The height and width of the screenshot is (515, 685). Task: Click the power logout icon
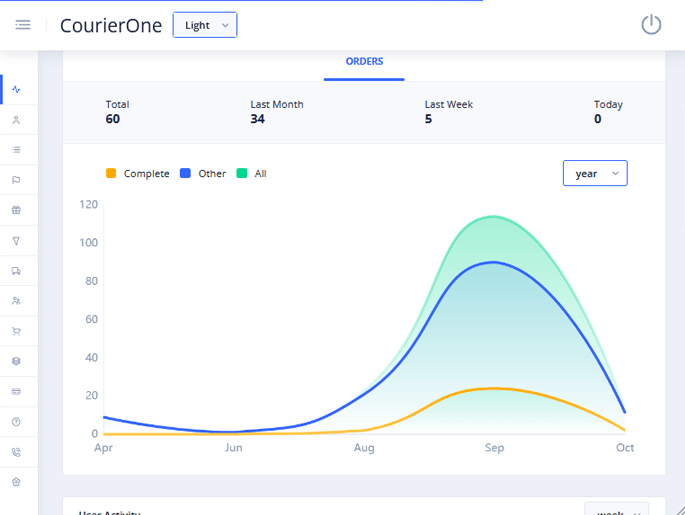pos(651,25)
